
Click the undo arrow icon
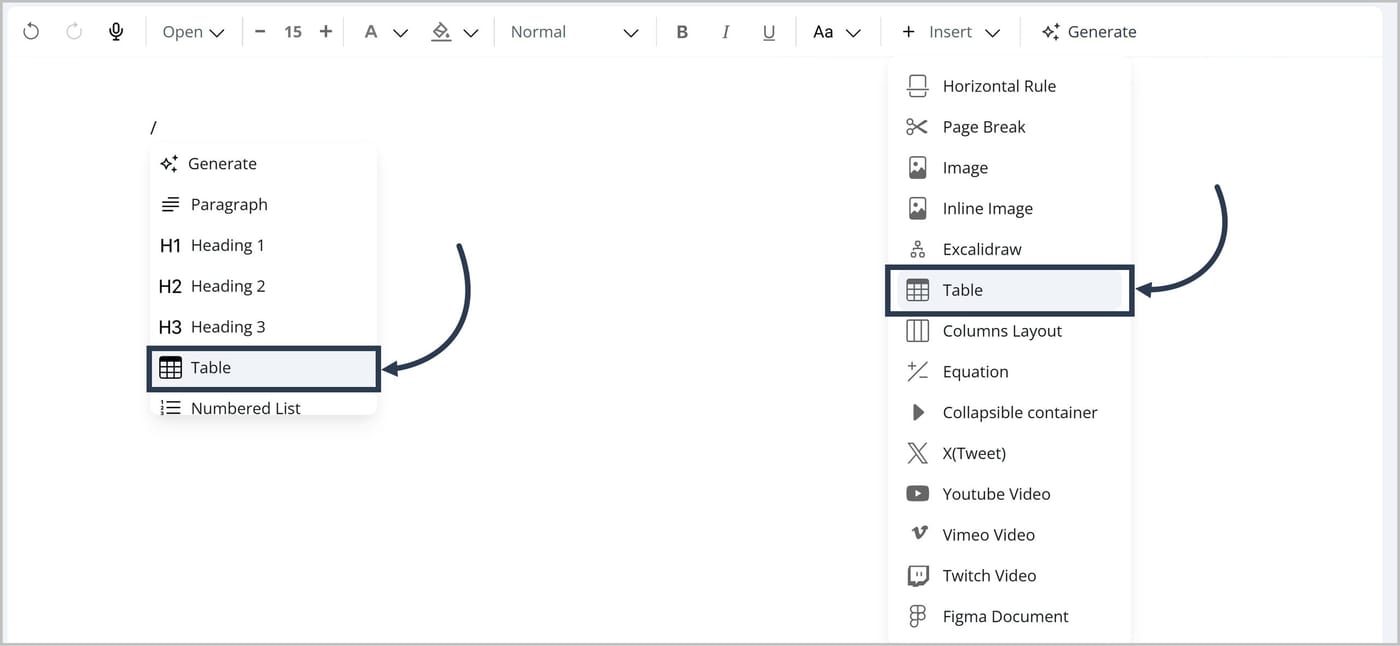tap(31, 32)
